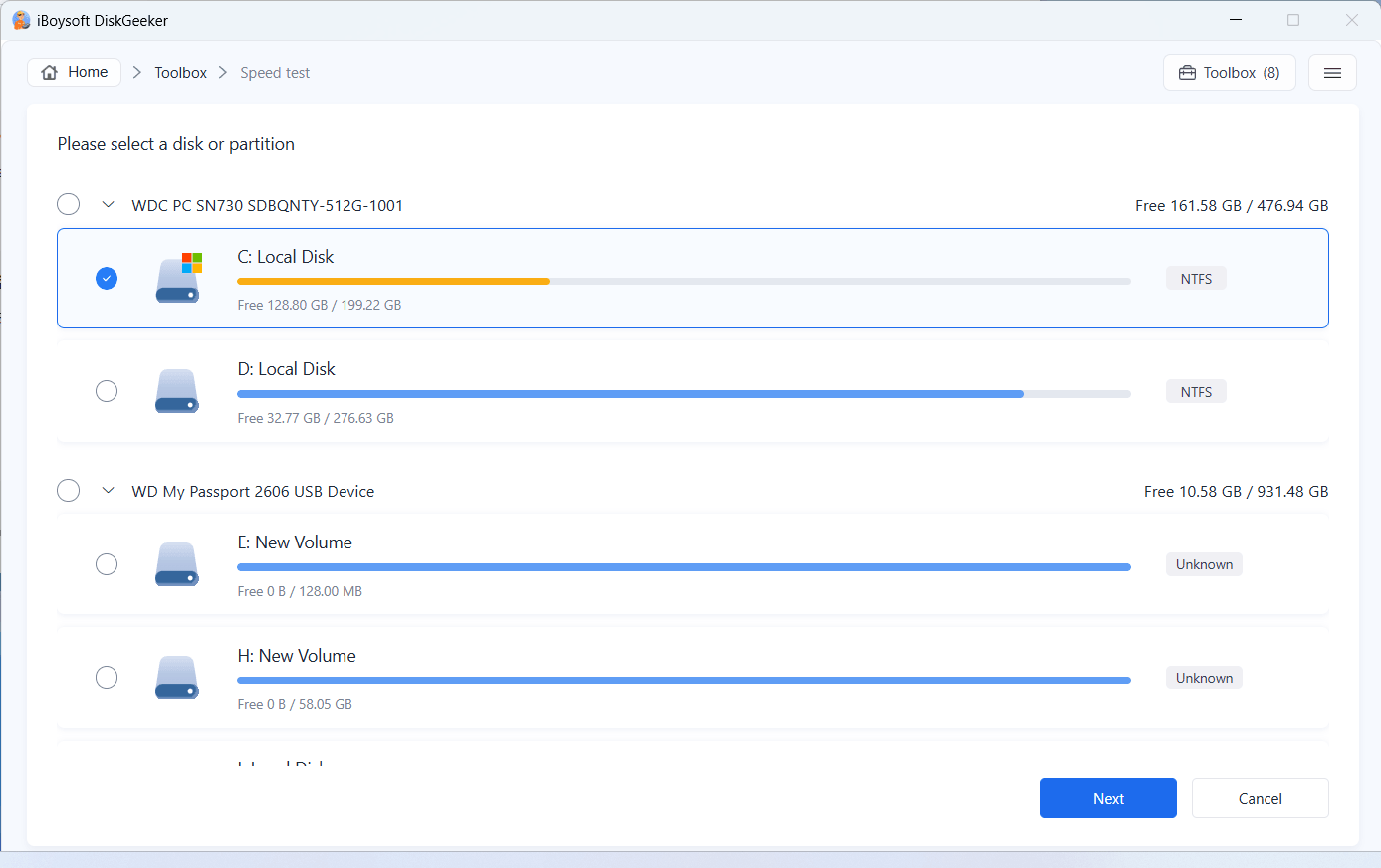1381x868 pixels.
Task: Click the E: New Volume usage bar
Action: tap(684, 567)
